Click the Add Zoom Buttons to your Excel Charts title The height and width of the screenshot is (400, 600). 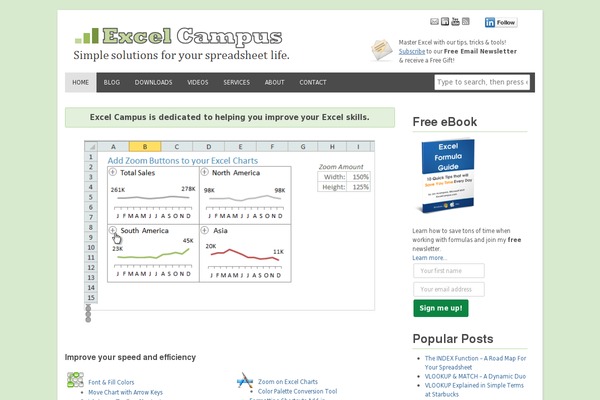click(x=183, y=161)
